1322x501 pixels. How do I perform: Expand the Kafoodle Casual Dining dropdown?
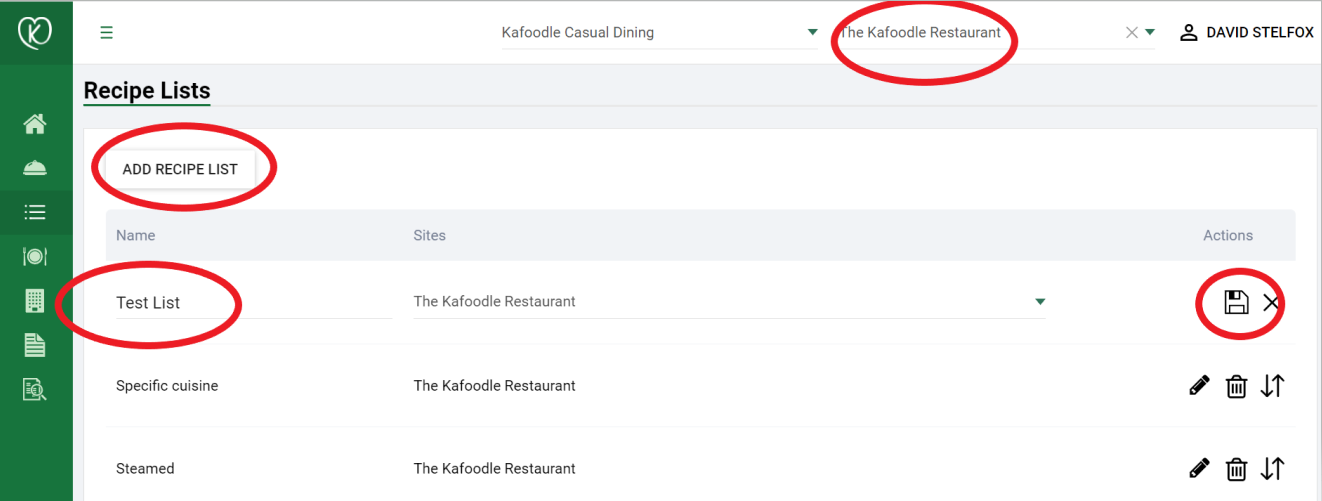coord(812,33)
